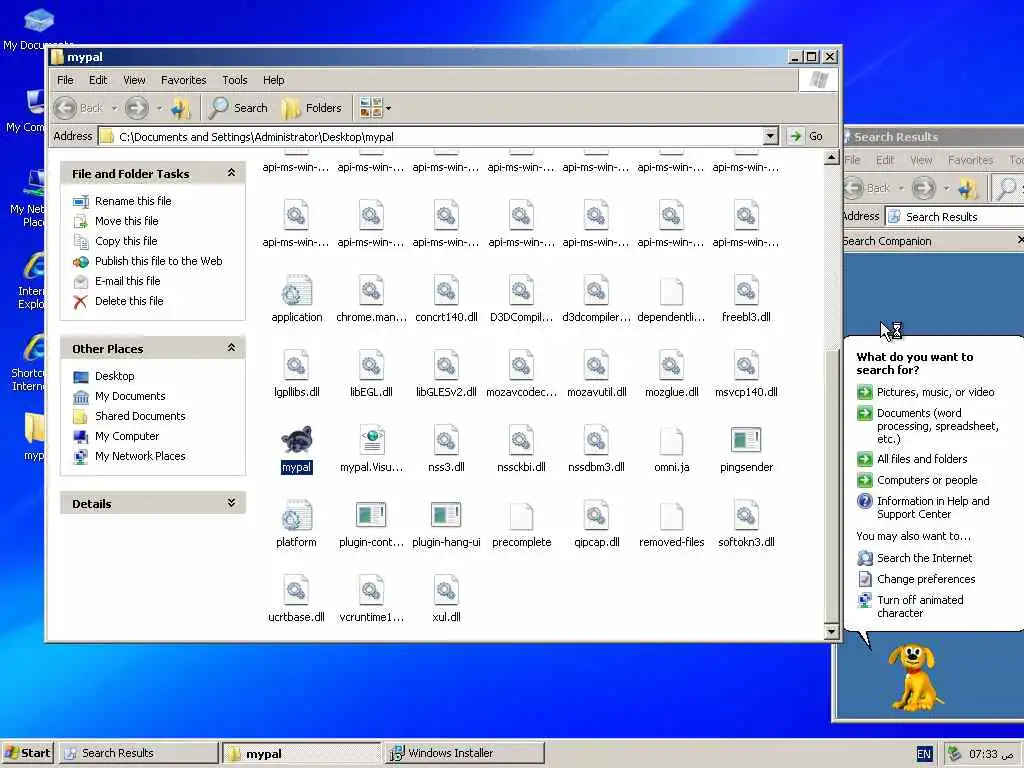Select the application config file icon
The width and height of the screenshot is (1024, 768).
(x=296, y=291)
